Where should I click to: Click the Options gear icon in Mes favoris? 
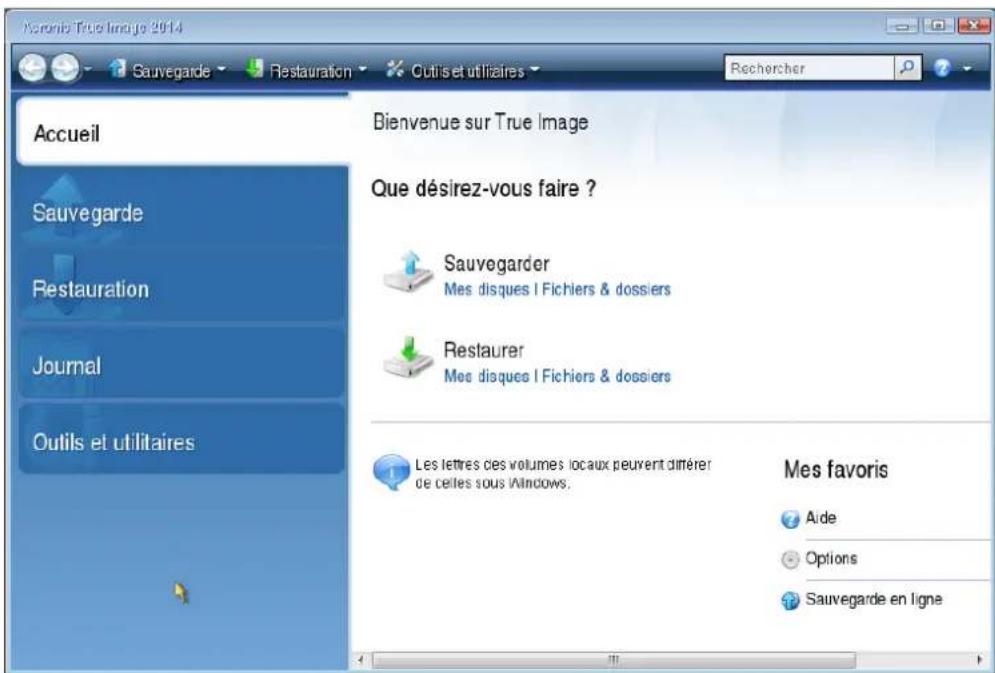pos(790,561)
